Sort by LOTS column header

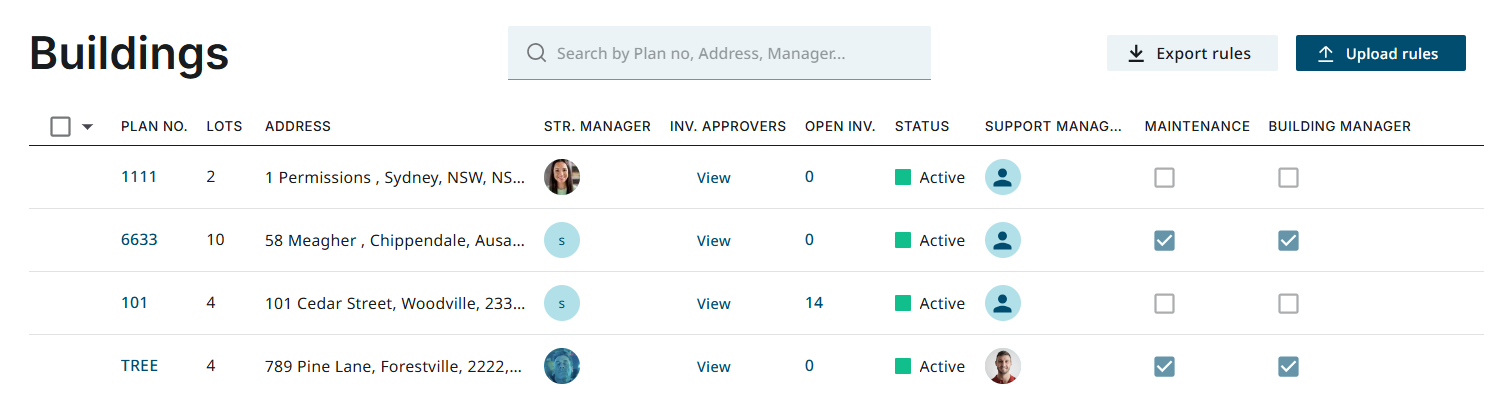[x=224, y=126]
